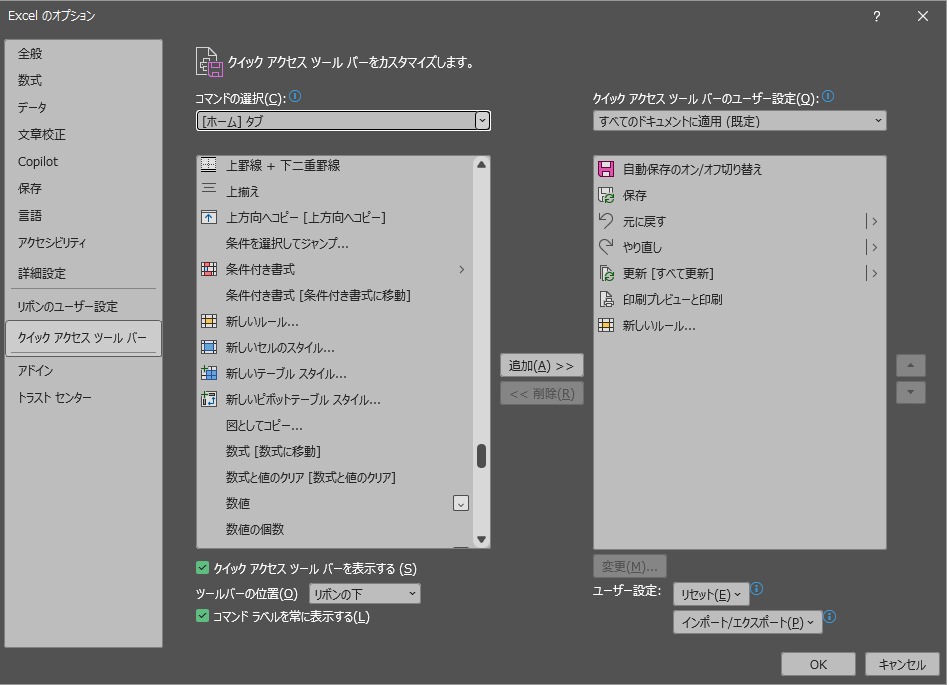950x685 pixels.
Task: Click the 新しいピボットテーブル スタイル icon
Action: 208,399
